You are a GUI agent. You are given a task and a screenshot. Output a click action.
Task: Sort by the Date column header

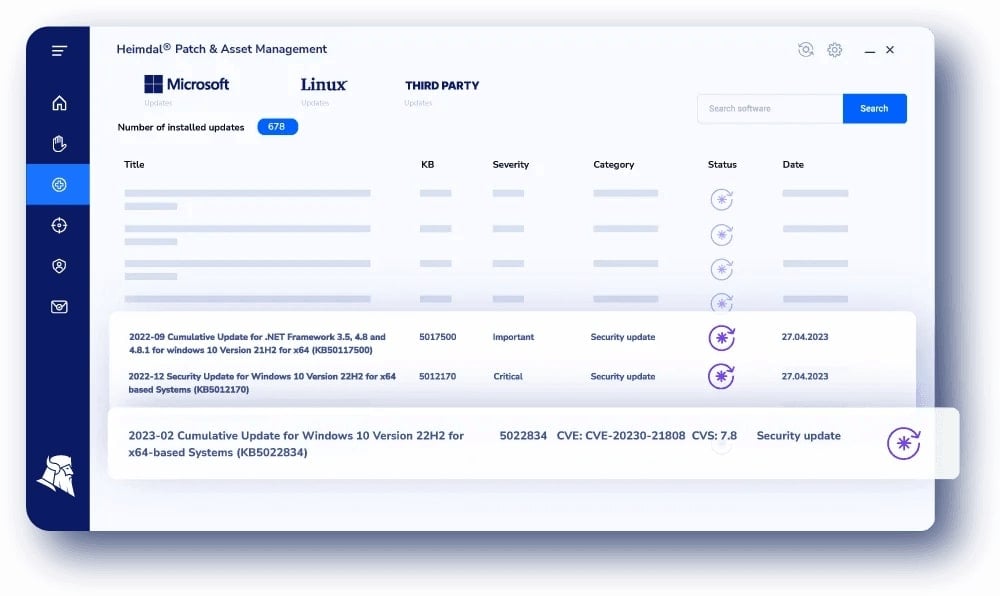pyautogui.click(x=792, y=164)
